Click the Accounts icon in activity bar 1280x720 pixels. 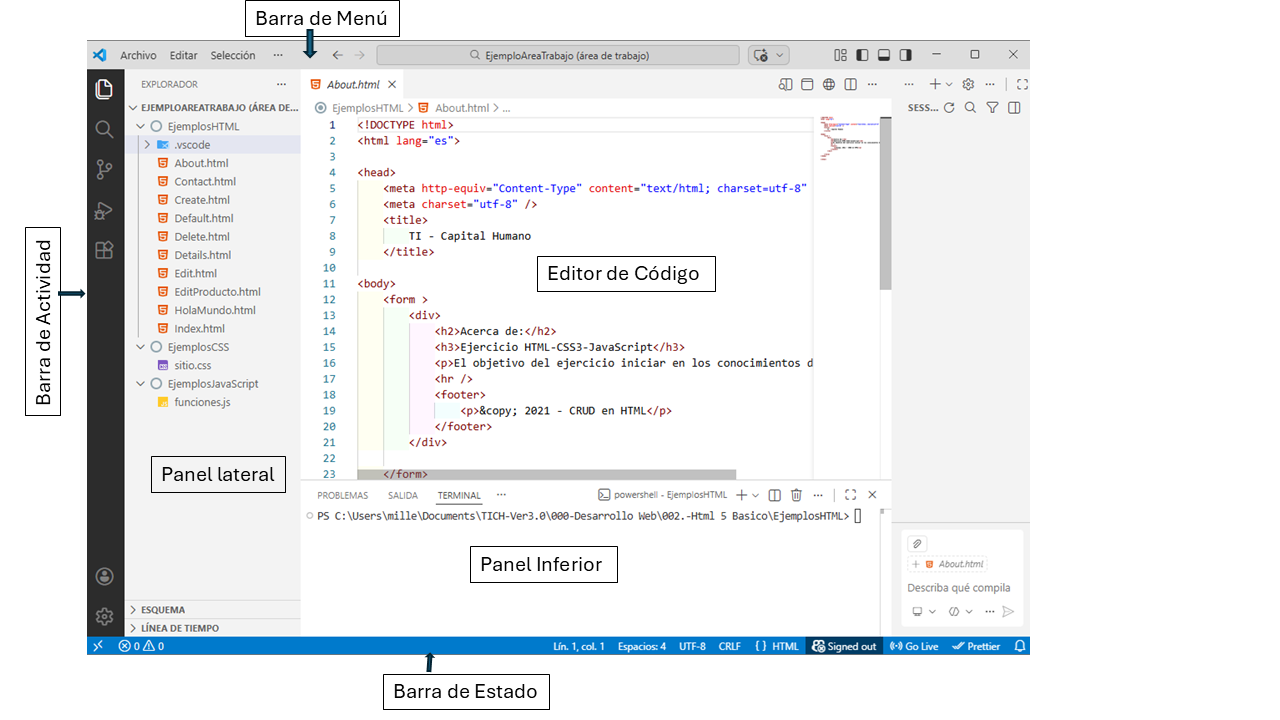tap(104, 577)
